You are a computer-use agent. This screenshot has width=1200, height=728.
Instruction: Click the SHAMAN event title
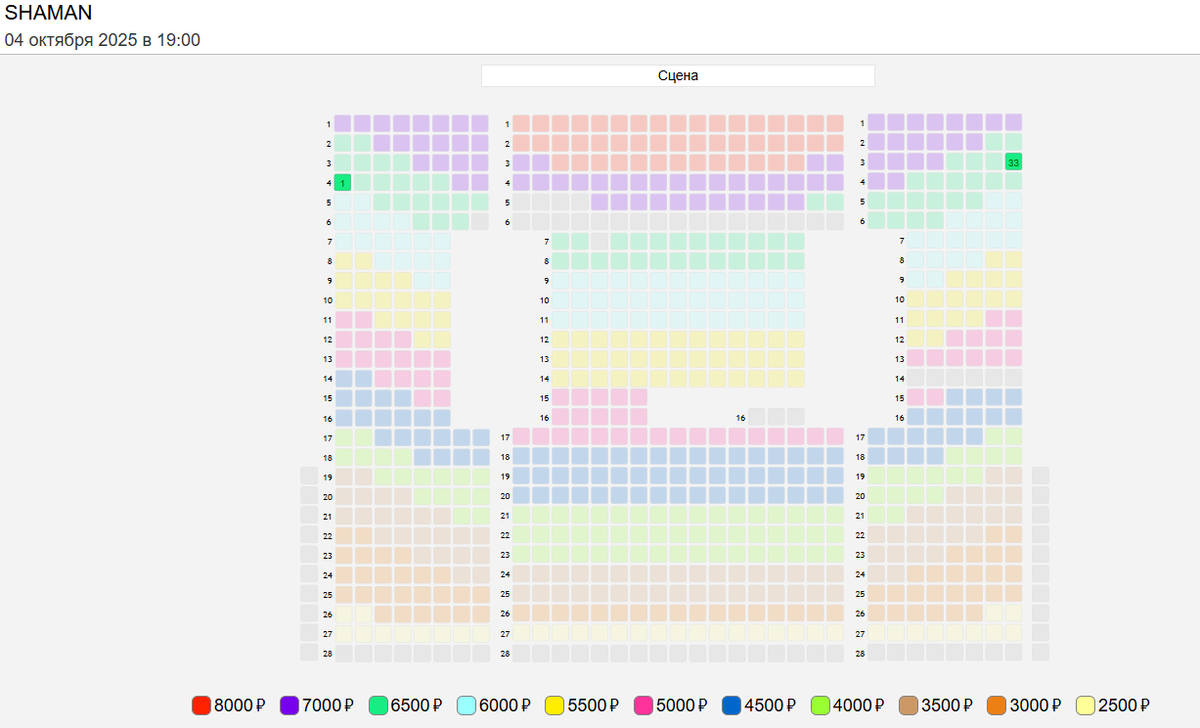click(x=49, y=13)
